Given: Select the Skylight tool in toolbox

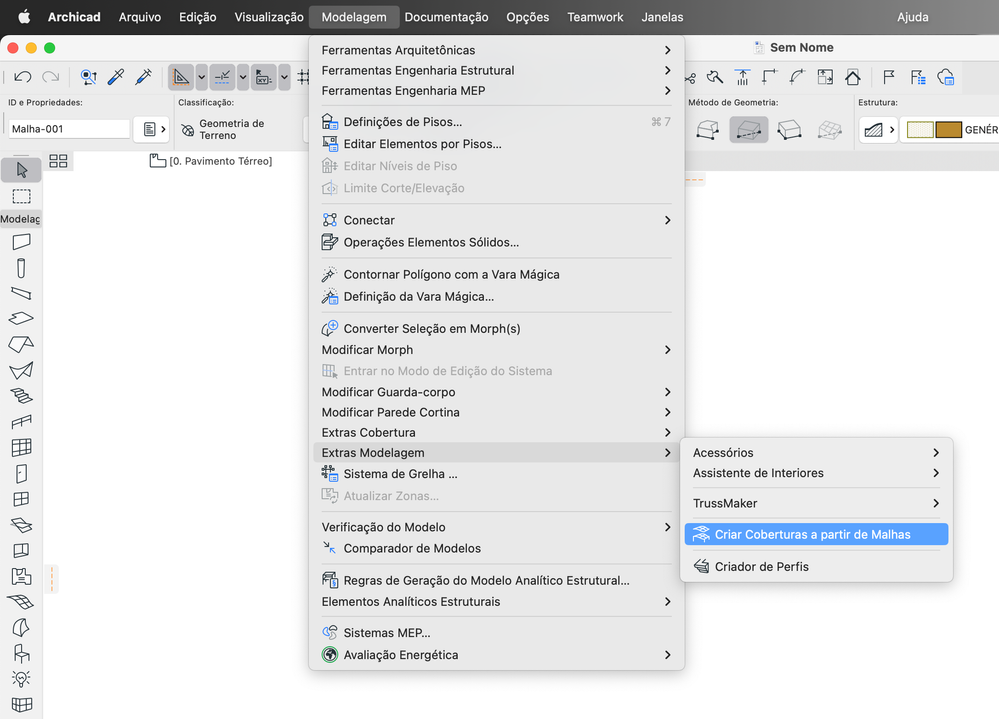Looking at the screenshot, I should [21, 525].
